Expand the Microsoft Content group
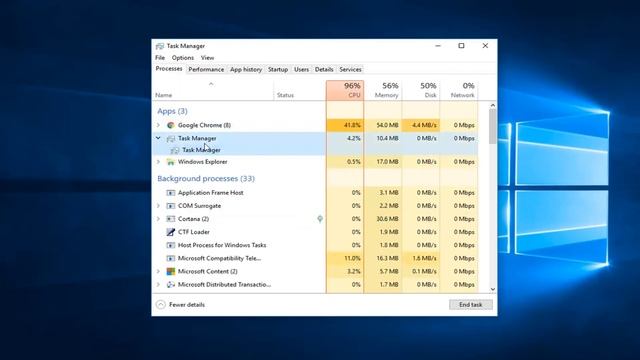The width and height of the screenshot is (640, 360). point(158,271)
